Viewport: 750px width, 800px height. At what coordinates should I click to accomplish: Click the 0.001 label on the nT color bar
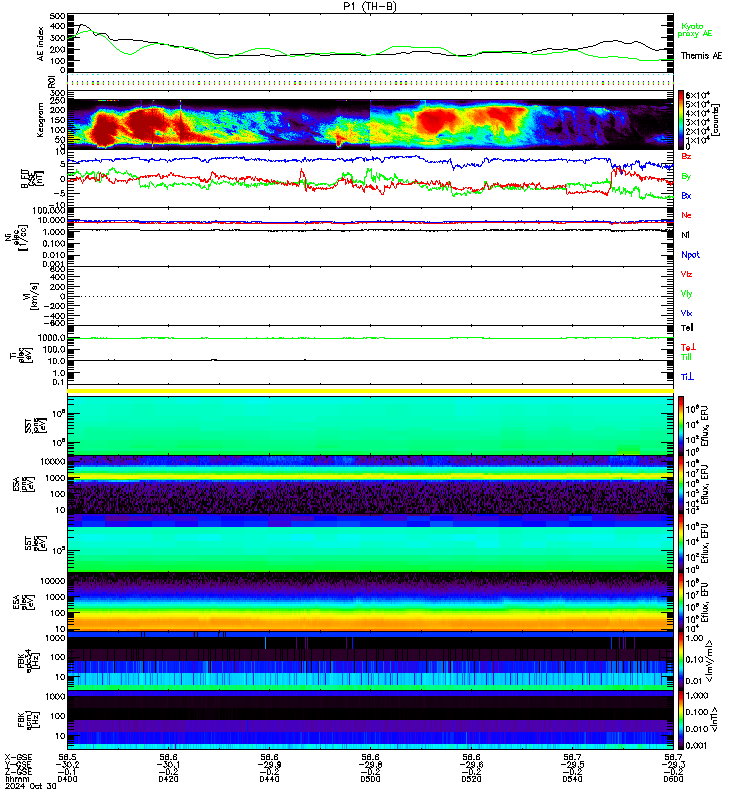(x=697, y=745)
